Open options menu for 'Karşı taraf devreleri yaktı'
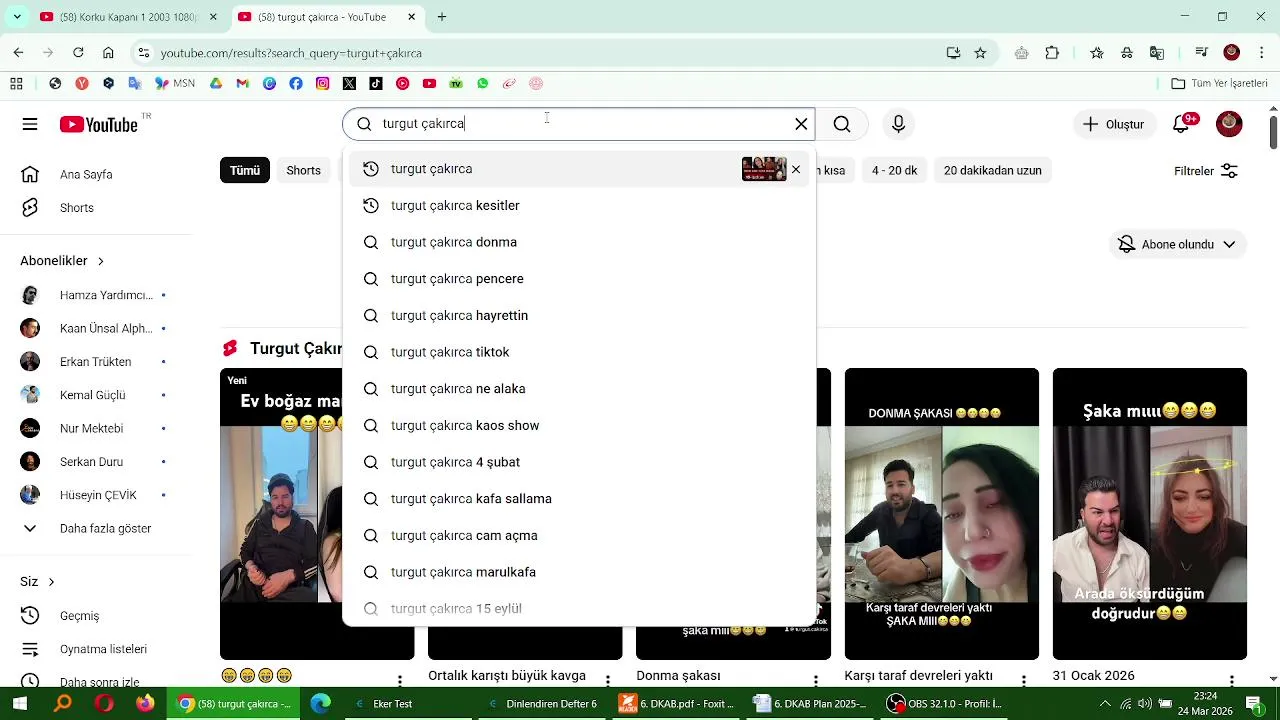1280x720 pixels. pyautogui.click(x=1023, y=681)
